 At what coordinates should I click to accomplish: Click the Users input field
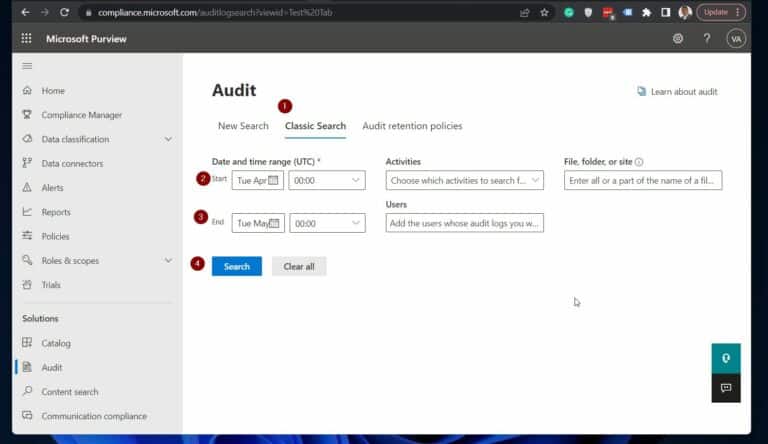pos(464,223)
